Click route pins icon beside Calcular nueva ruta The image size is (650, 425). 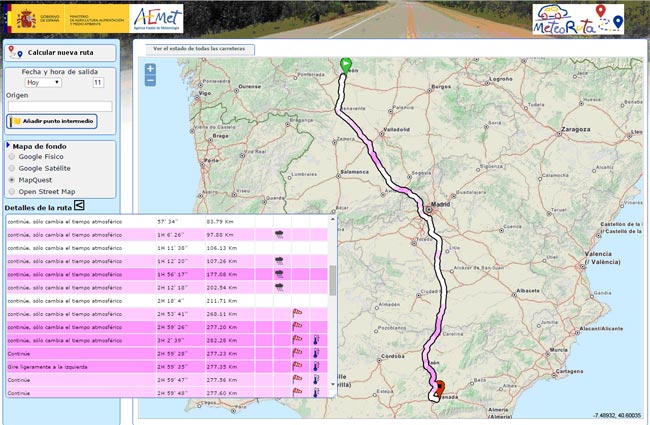tap(16, 52)
